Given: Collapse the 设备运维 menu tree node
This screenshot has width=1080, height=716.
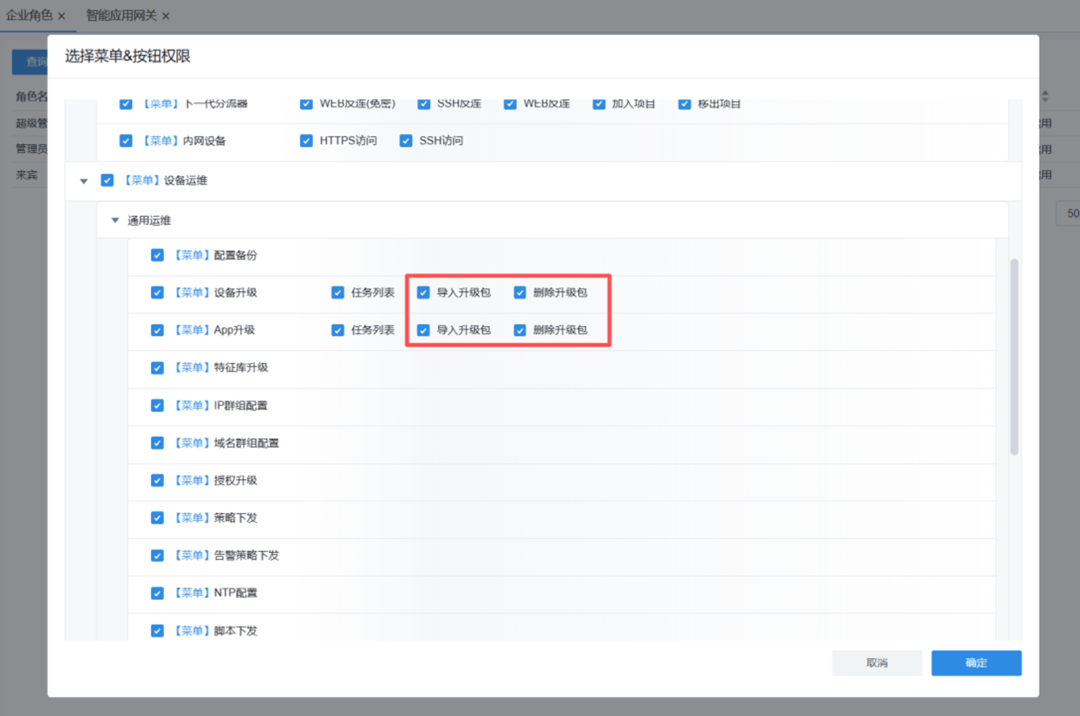Looking at the screenshot, I should (x=84, y=181).
